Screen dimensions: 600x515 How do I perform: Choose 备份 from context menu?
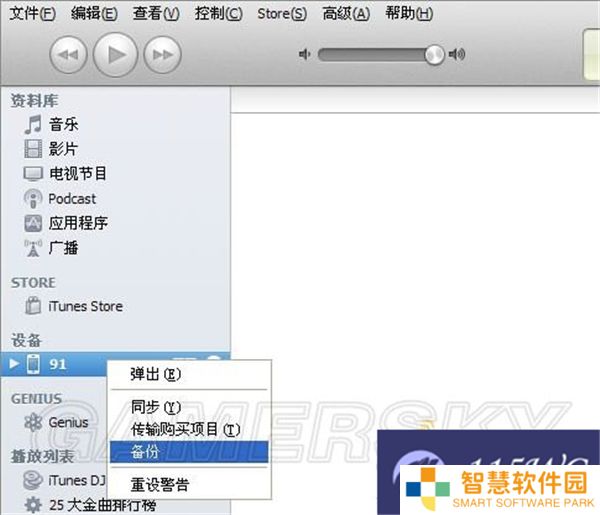click(x=189, y=452)
